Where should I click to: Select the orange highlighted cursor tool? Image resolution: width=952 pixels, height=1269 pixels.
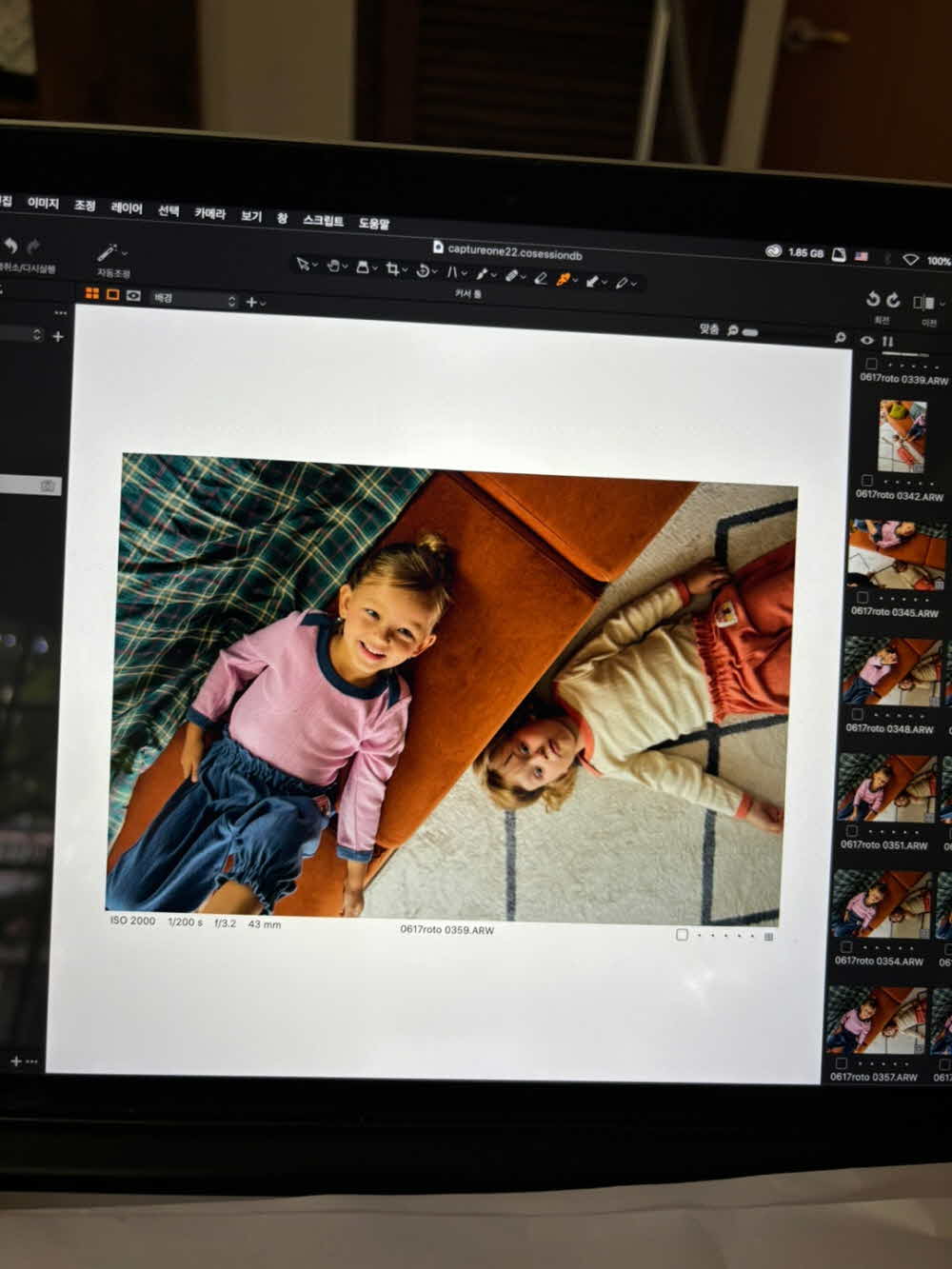click(563, 280)
